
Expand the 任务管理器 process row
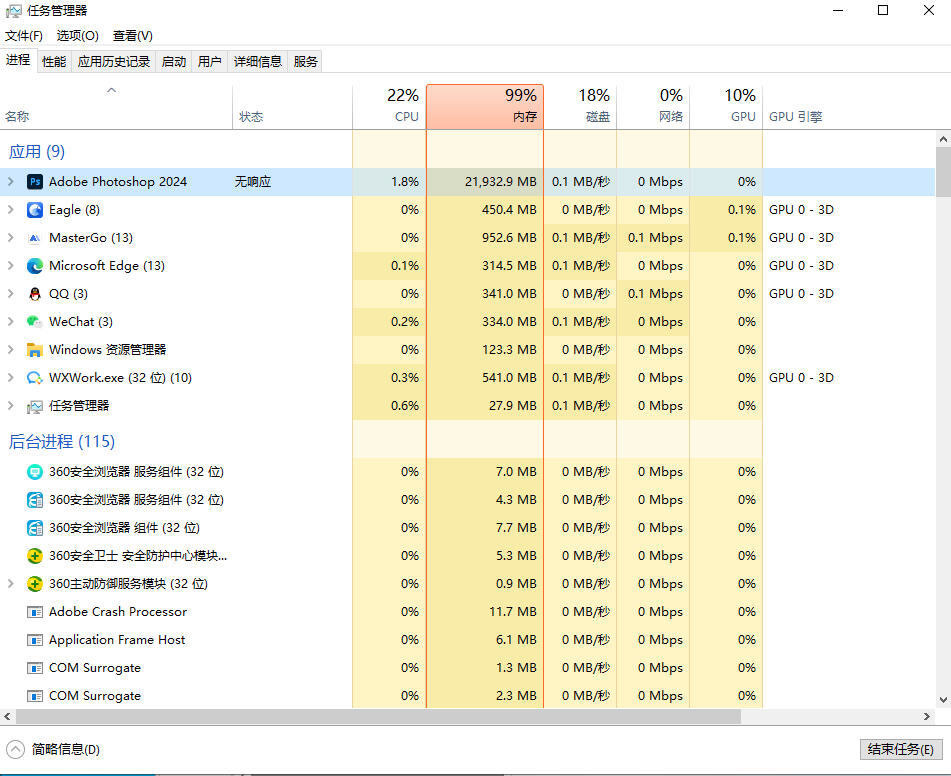[10, 405]
